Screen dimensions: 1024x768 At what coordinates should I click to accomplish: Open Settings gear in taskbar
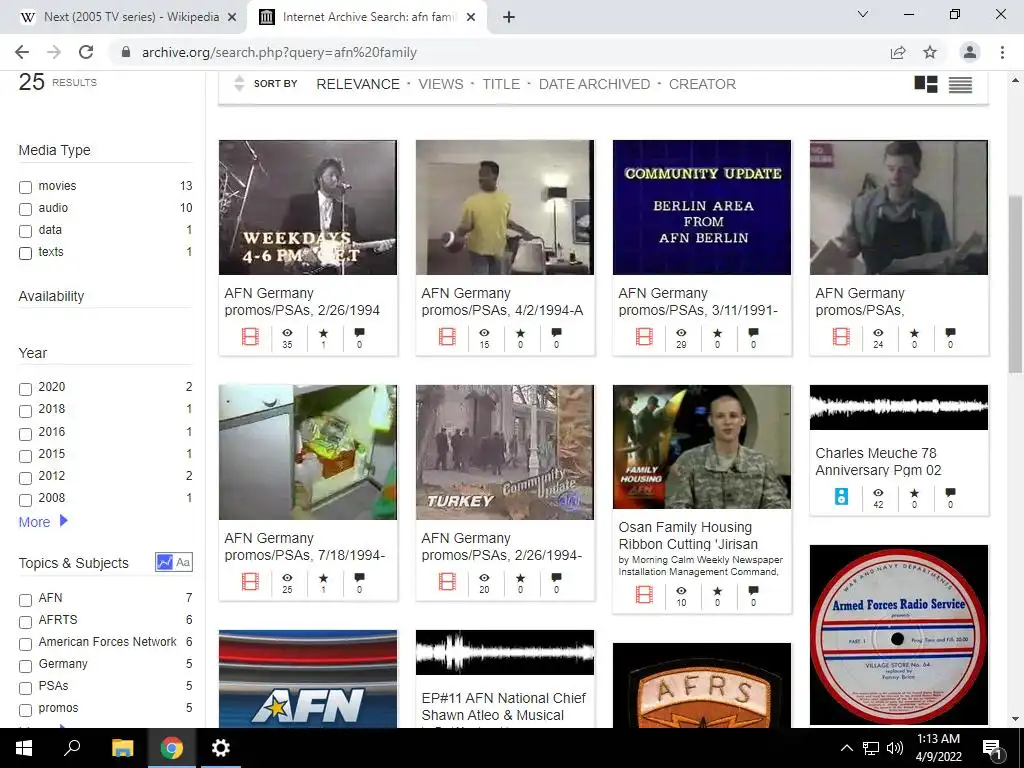pyautogui.click(x=221, y=748)
